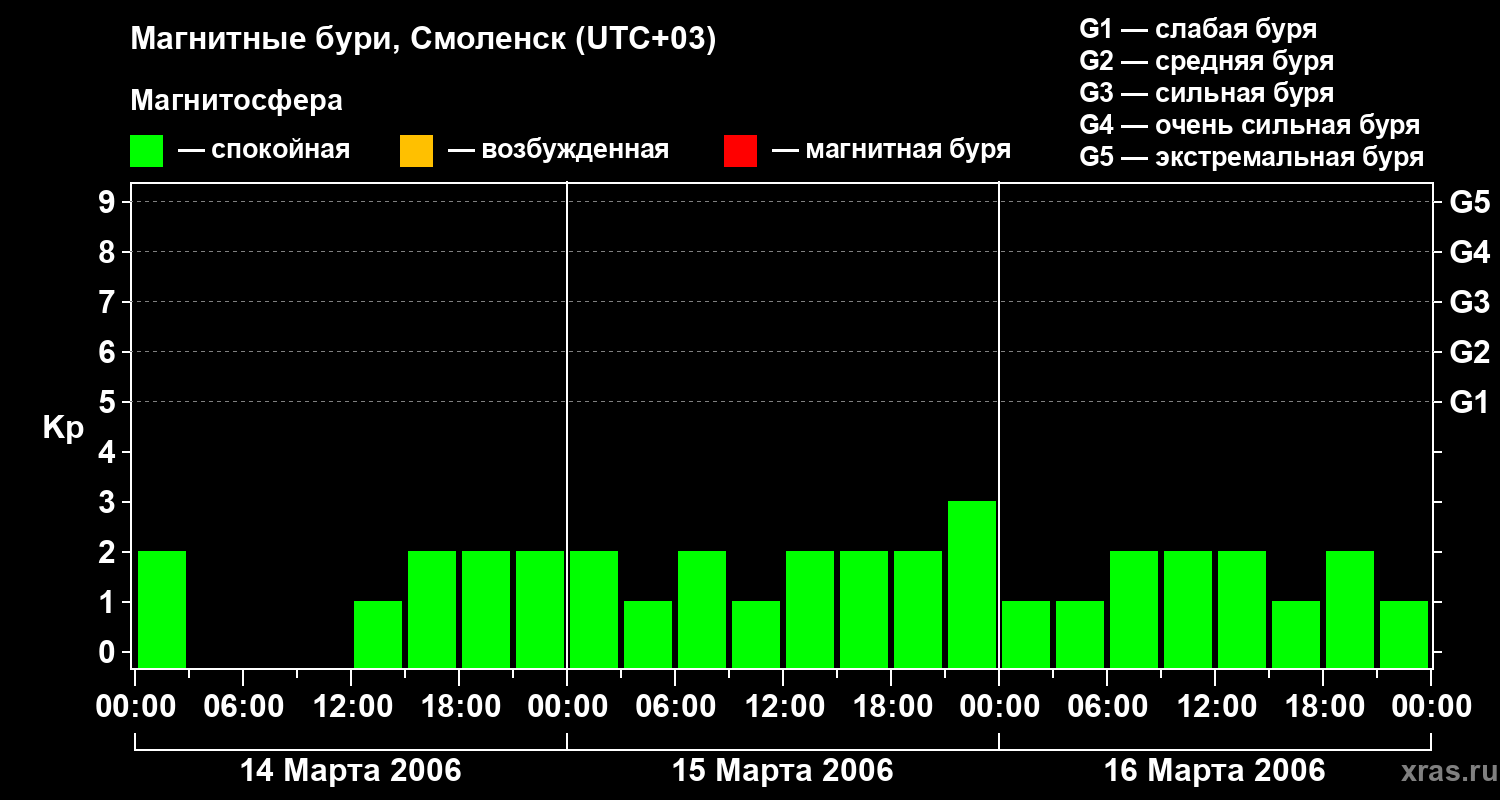Click the last bar on 16 March before midnight
This screenshot has width=1500, height=800.
(x=1404, y=634)
